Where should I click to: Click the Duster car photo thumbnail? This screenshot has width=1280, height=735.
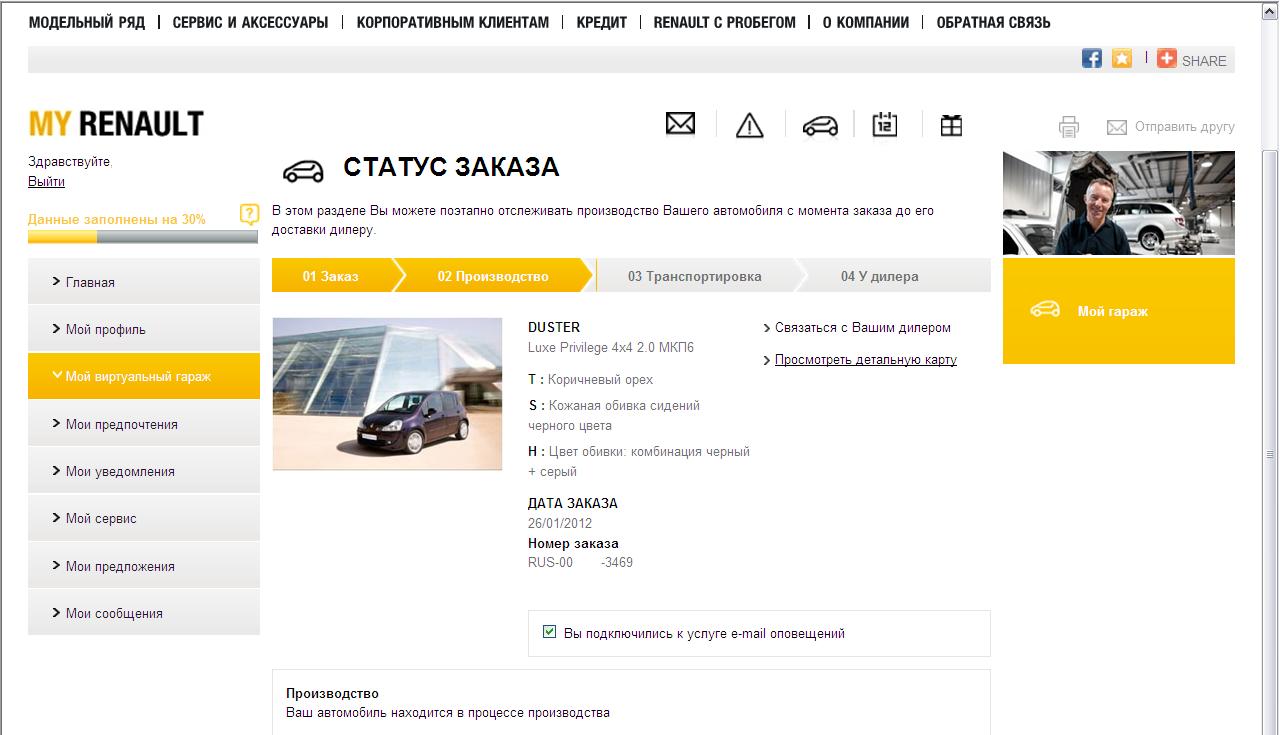[x=387, y=394]
